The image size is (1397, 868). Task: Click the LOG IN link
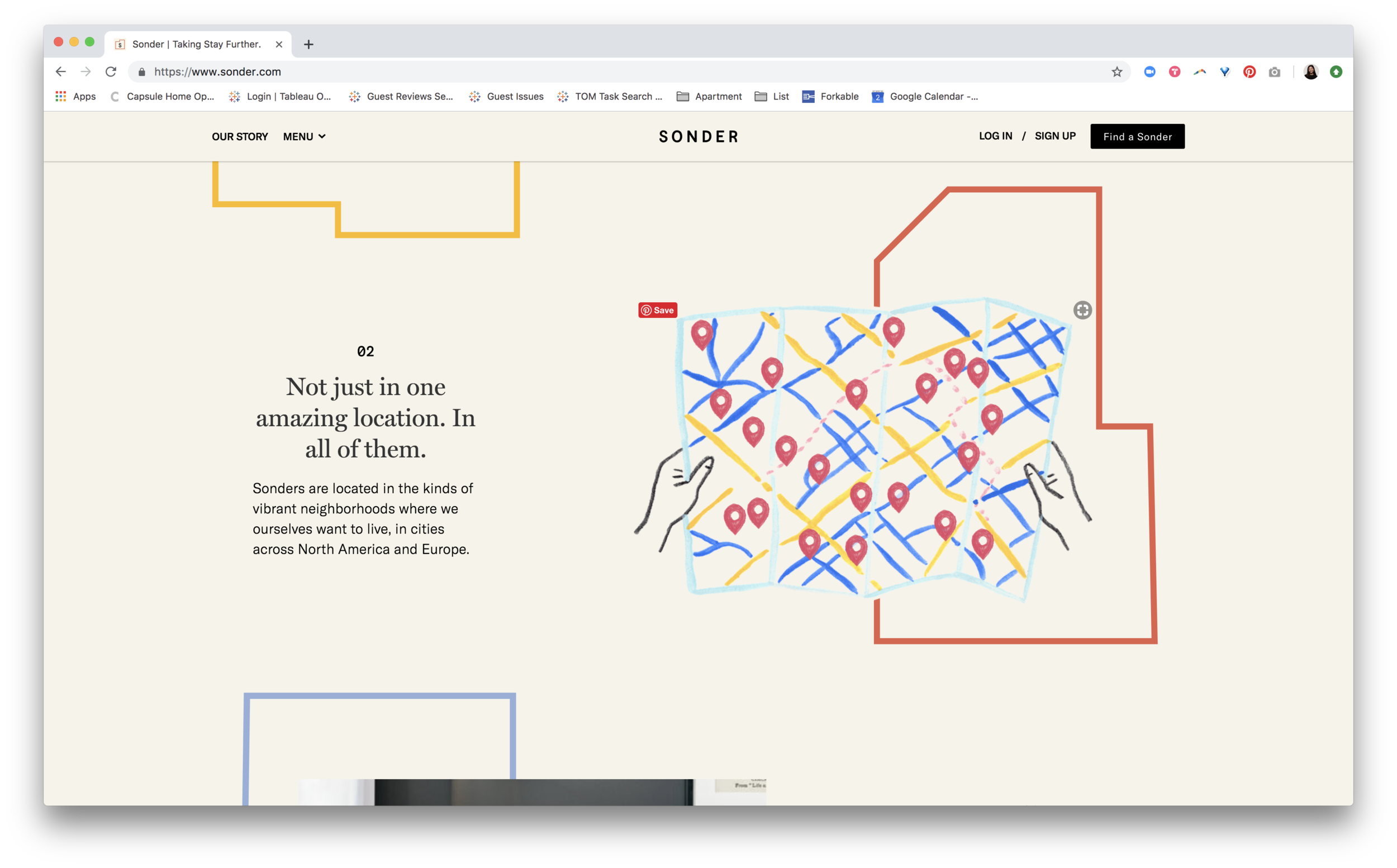point(996,136)
